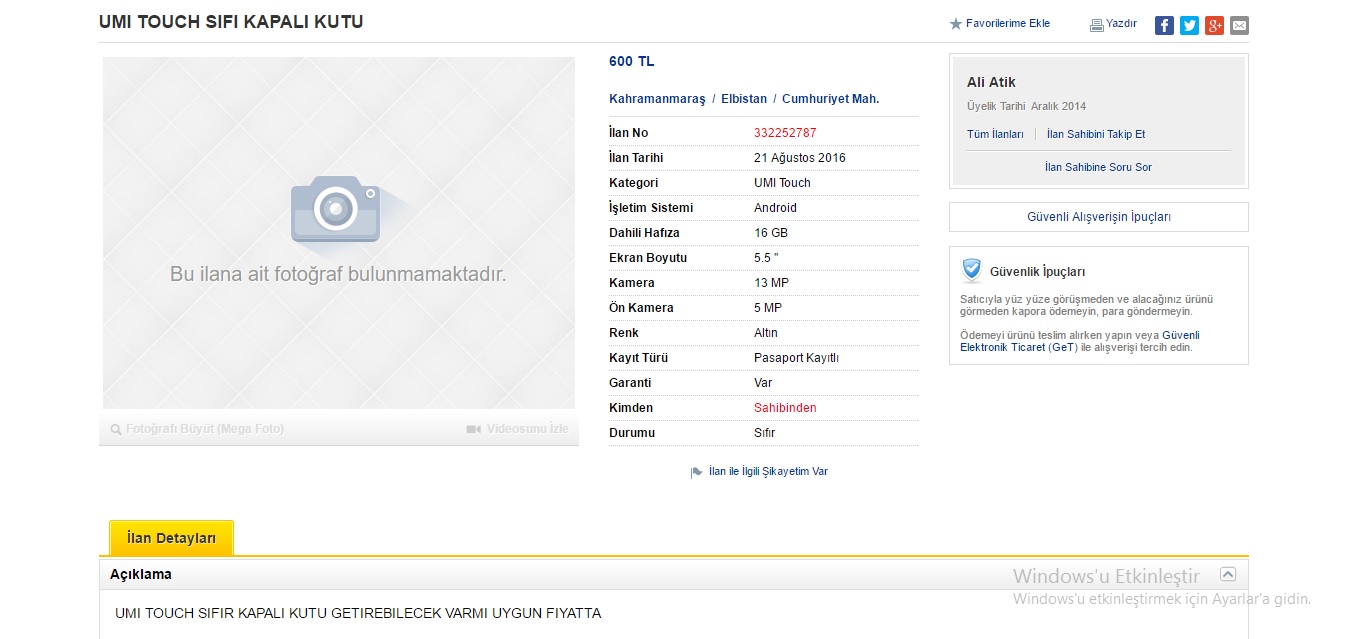Click the printer icon
This screenshot has height=639, width=1361.
(x=1096, y=25)
